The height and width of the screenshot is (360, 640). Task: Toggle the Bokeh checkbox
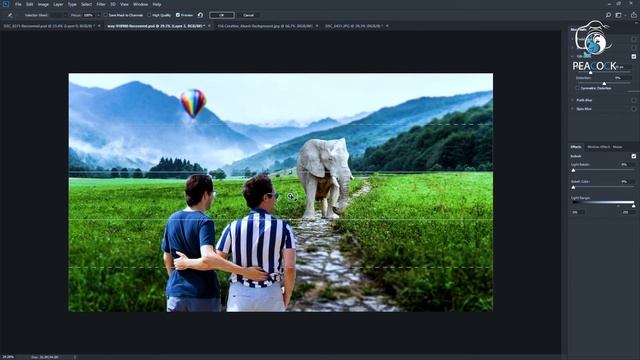tap(634, 156)
